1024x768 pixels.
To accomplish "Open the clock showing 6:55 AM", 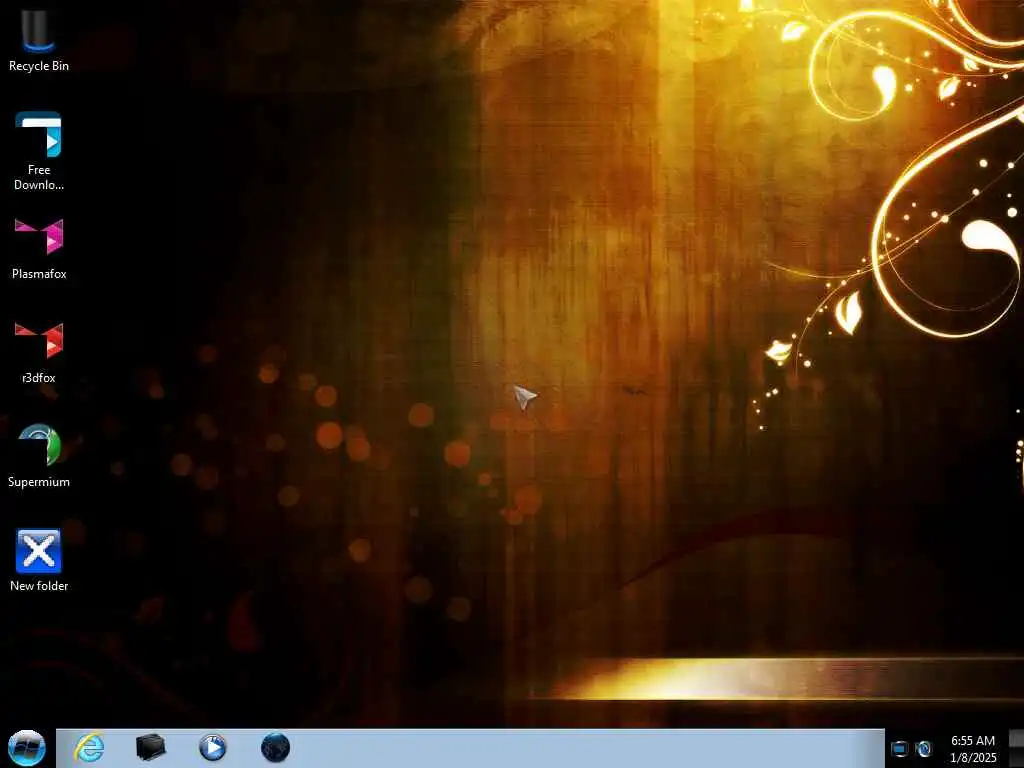I will 973,749.
